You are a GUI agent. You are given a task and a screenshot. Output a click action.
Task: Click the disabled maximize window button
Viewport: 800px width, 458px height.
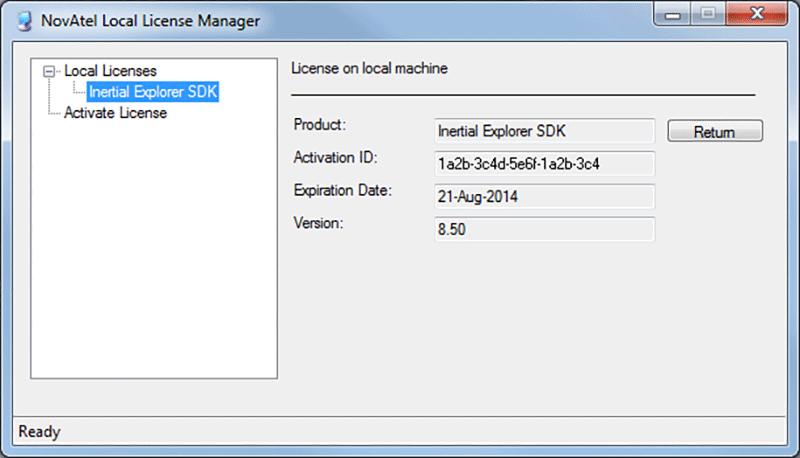tap(708, 14)
